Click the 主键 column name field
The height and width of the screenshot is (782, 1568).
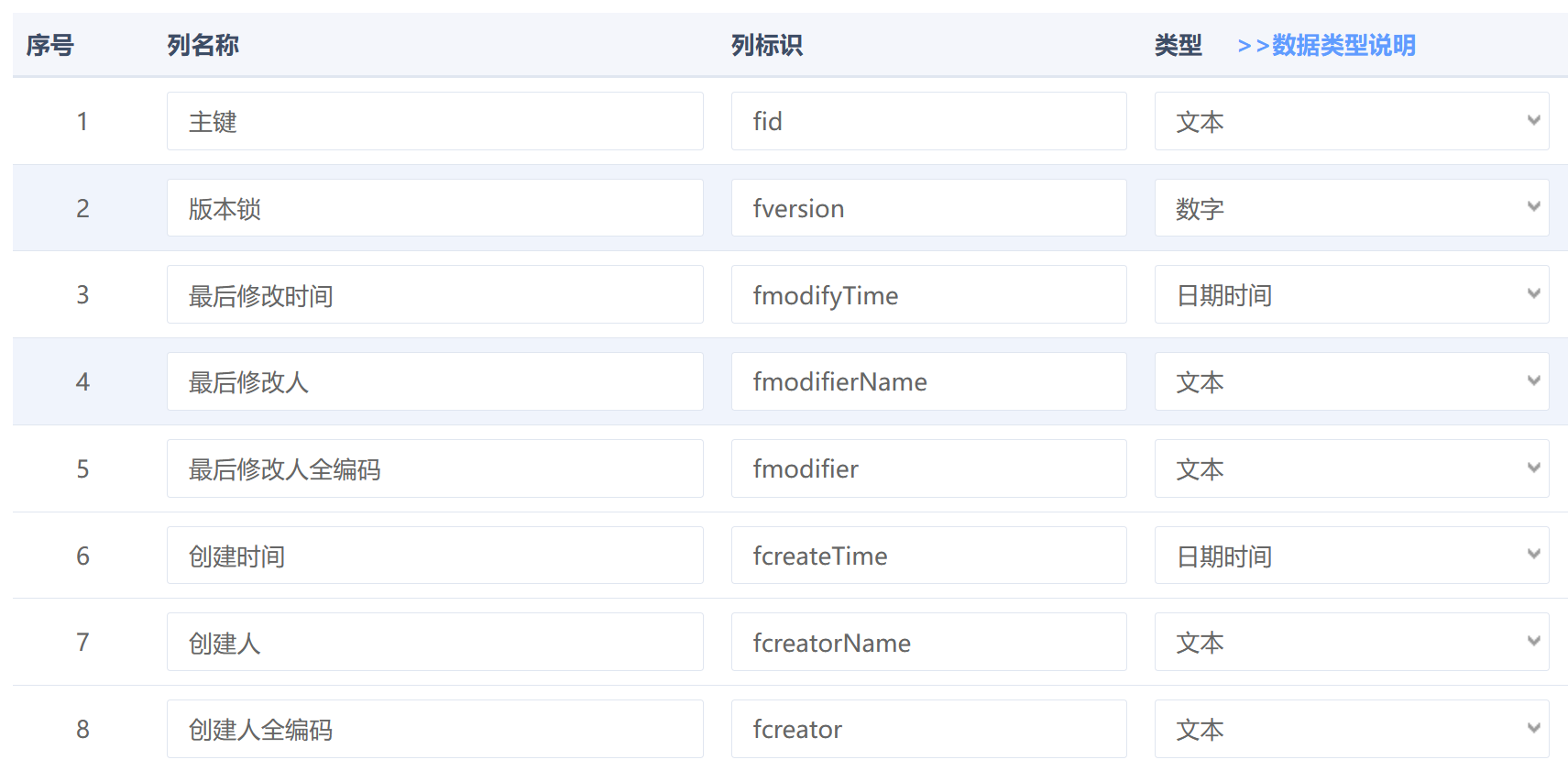(x=435, y=121)
